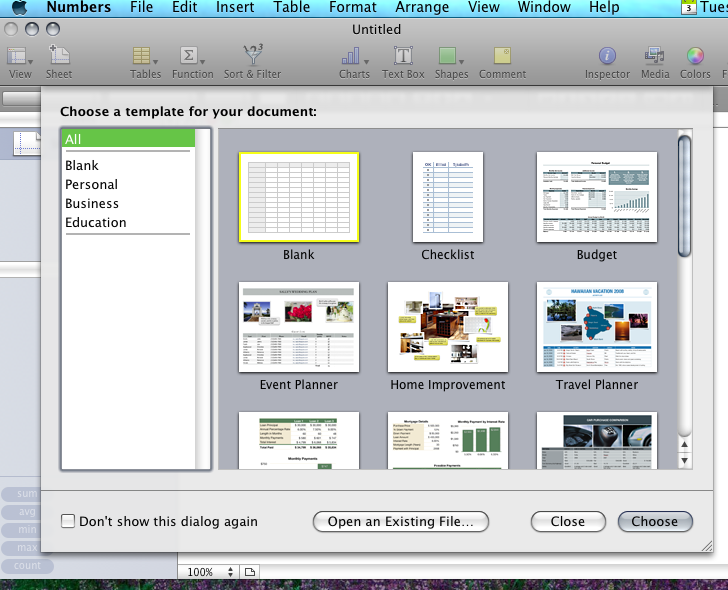Open the Format menu

[x=352, y=7]
